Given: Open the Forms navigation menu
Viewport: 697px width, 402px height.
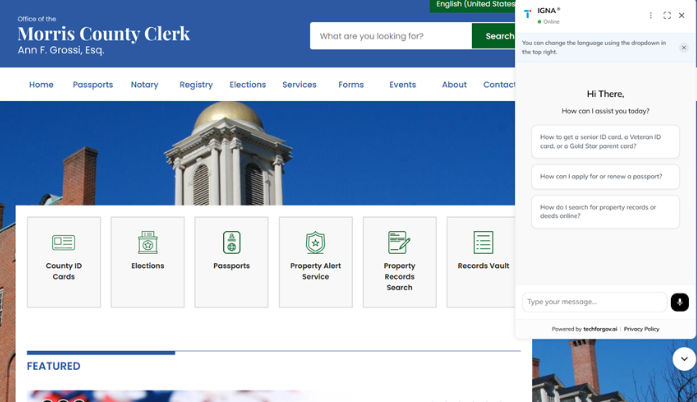Looking at the screenshot, I should (x=351, y=84).
